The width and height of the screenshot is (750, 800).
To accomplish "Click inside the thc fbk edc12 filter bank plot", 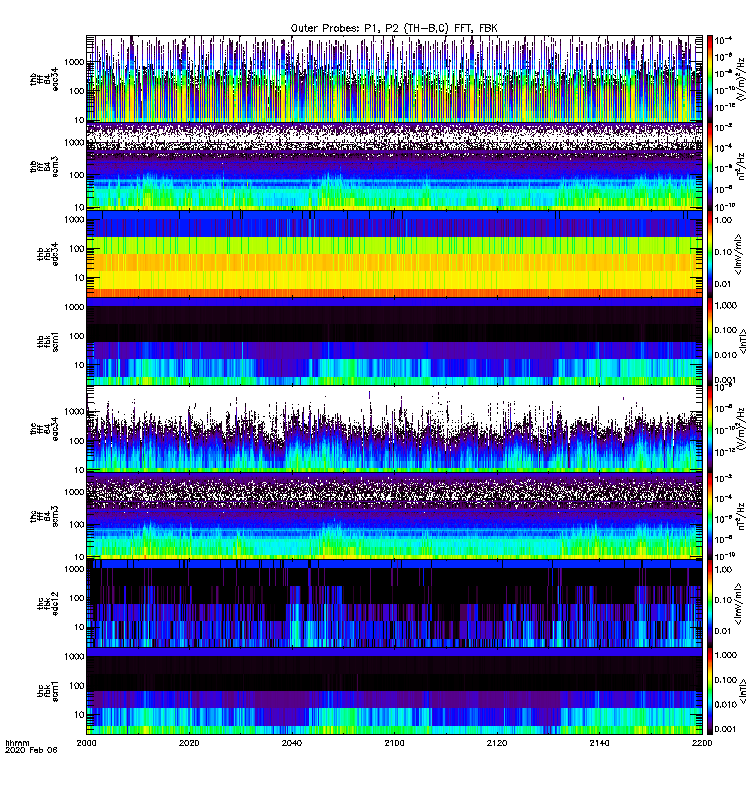I will click(394, 604).
